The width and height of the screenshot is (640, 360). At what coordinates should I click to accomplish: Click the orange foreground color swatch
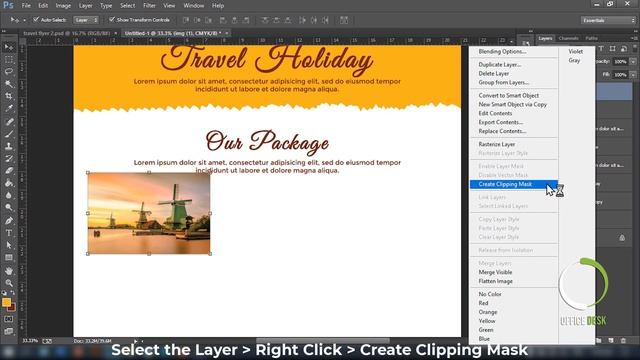click(6, 302)
